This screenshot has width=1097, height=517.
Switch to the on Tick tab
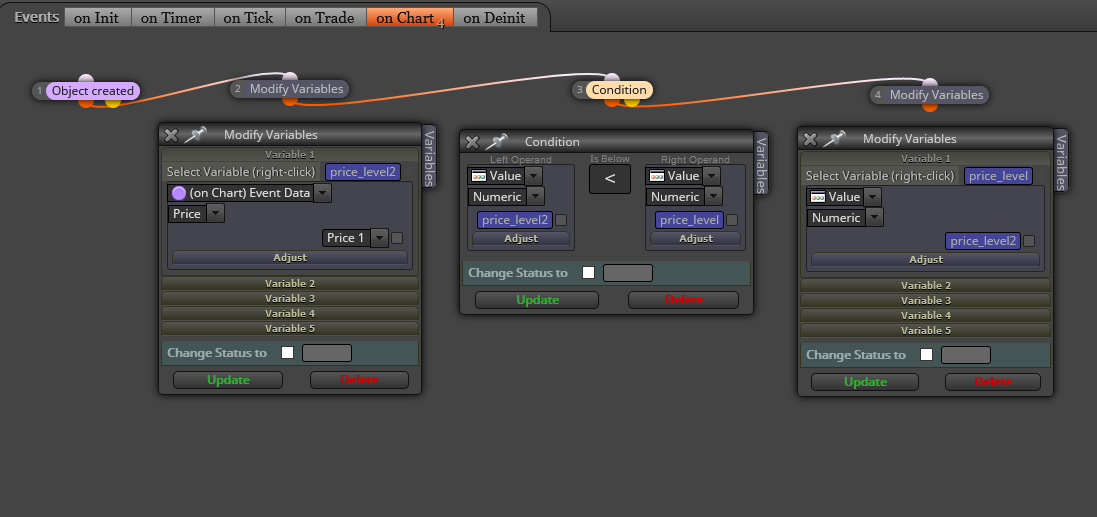coord(248,17)
